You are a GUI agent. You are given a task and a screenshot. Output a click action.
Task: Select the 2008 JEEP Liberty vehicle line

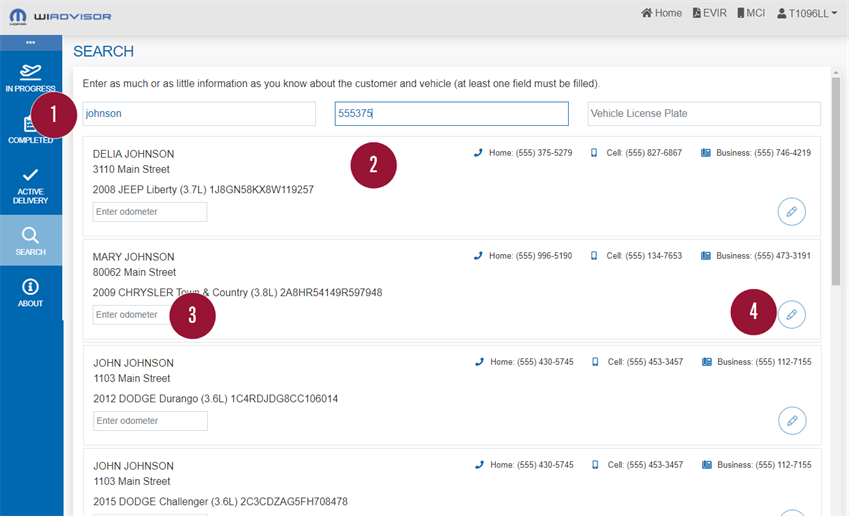click(x=203, y=190)
